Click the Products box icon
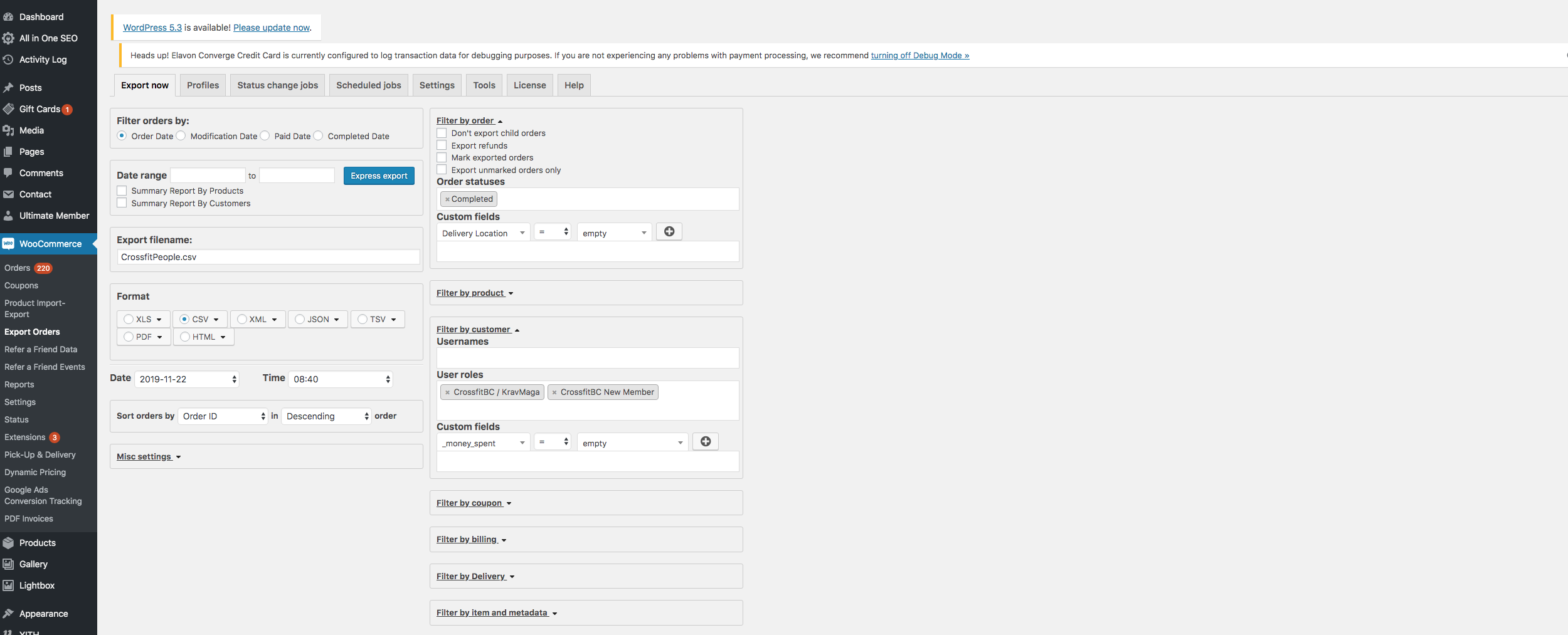 point(8,543)
